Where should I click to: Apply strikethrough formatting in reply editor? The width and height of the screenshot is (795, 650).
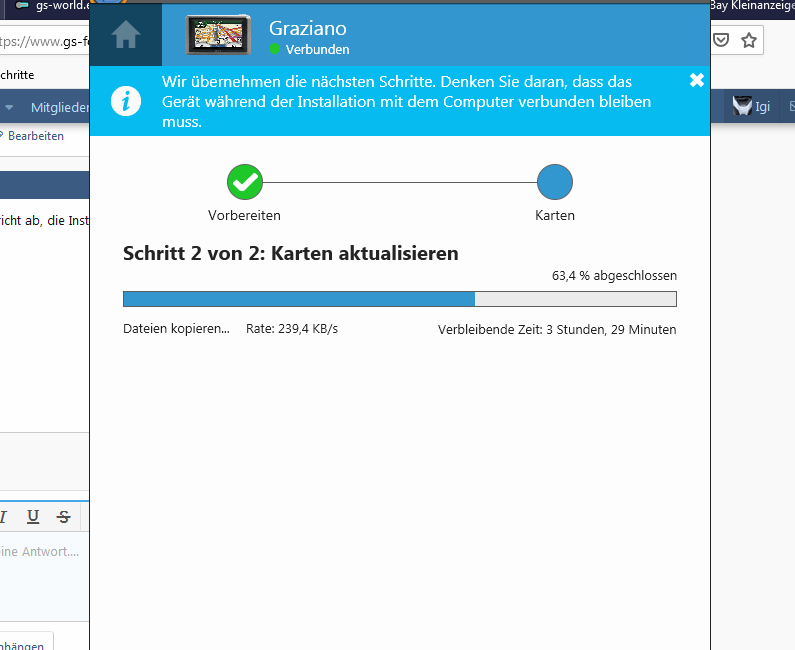coord(64,516)
